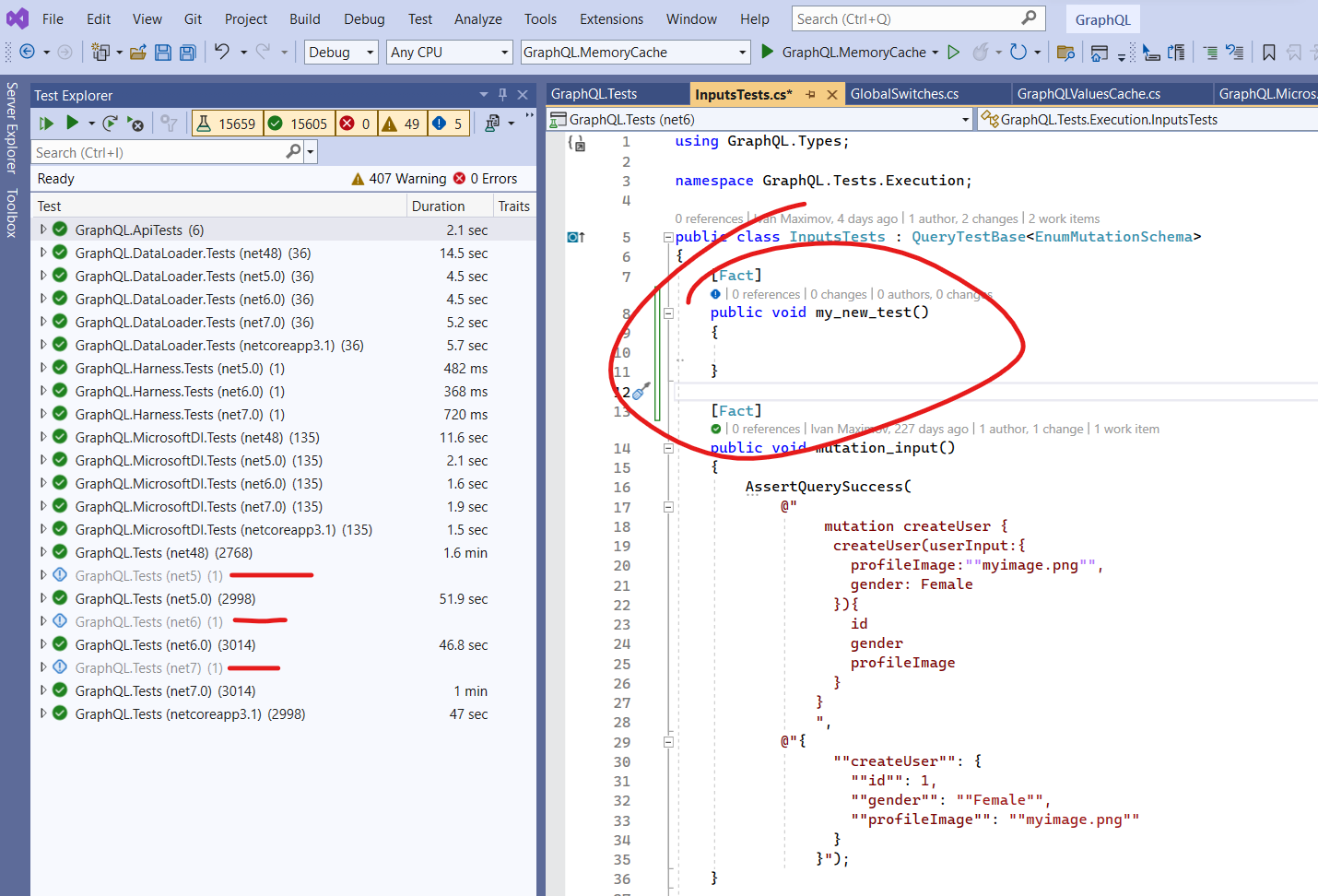Click '0 references' CodeLens above my_new_test

pyautogui.click(x=766, y=294)
